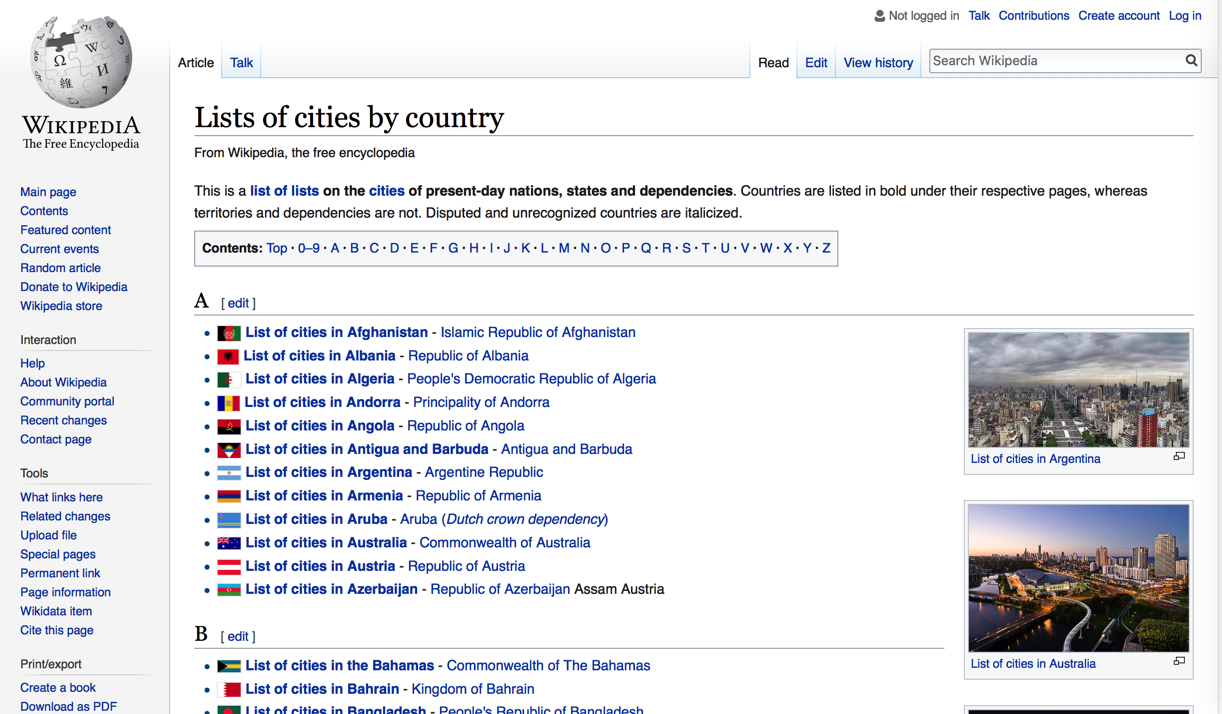Click the Azerbaijan flag icon
Image resolution: width=1222 pixels, height=714 pixels.
coord(229,590)
